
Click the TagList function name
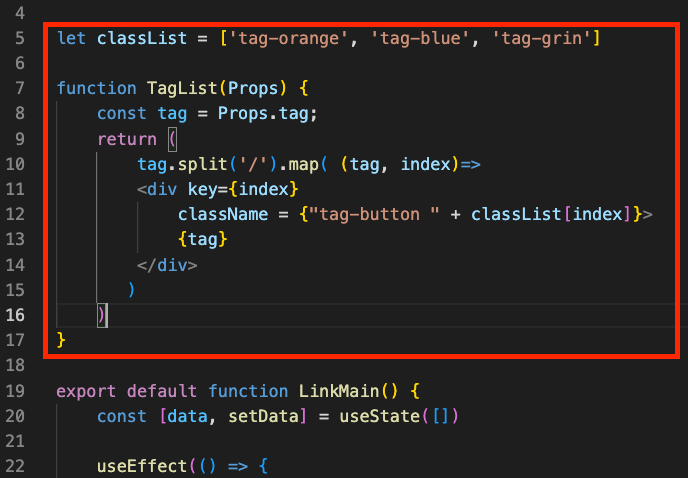coord(182,88)
